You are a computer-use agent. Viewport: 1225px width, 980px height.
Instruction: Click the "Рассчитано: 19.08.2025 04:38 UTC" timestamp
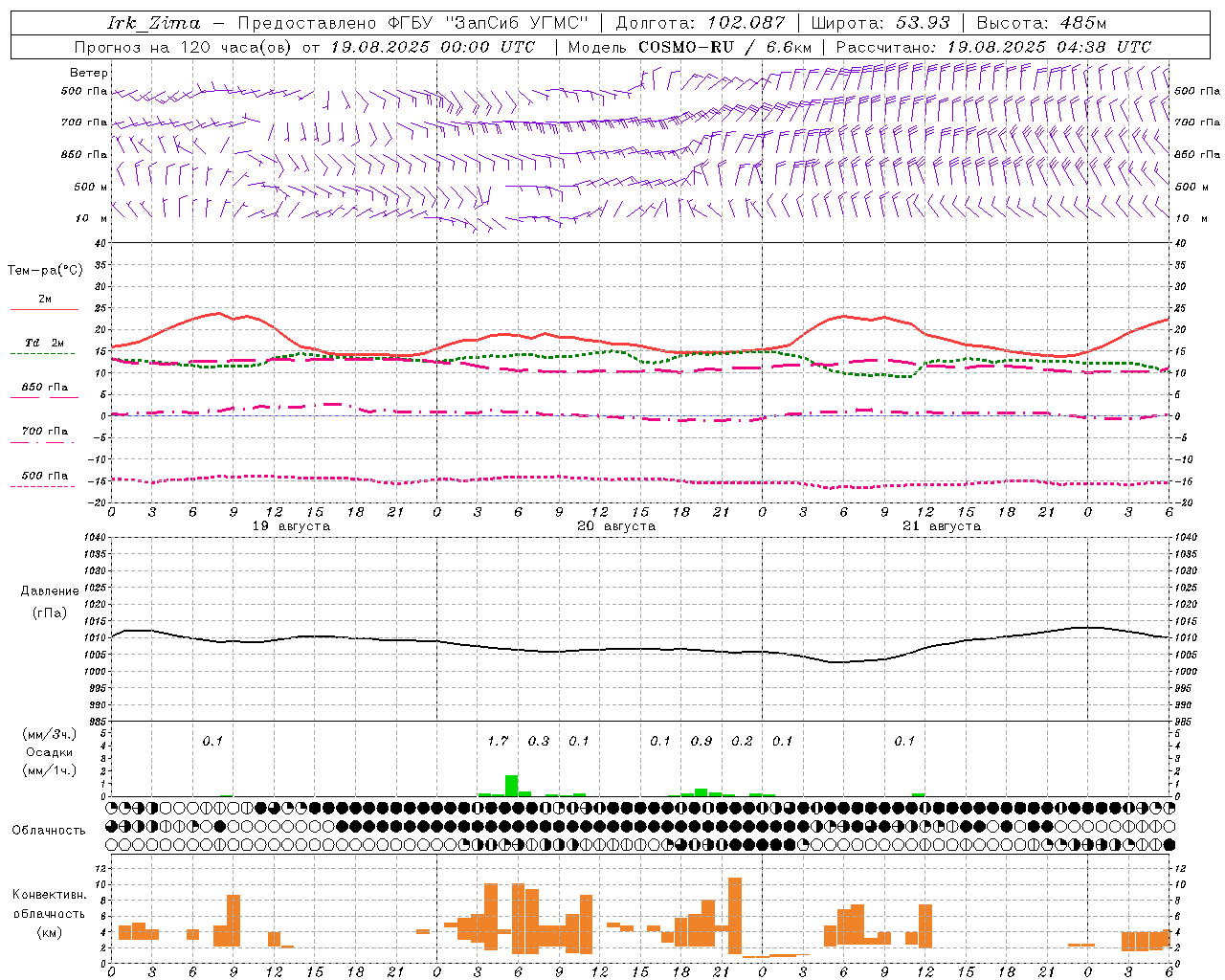coord(993,47)
